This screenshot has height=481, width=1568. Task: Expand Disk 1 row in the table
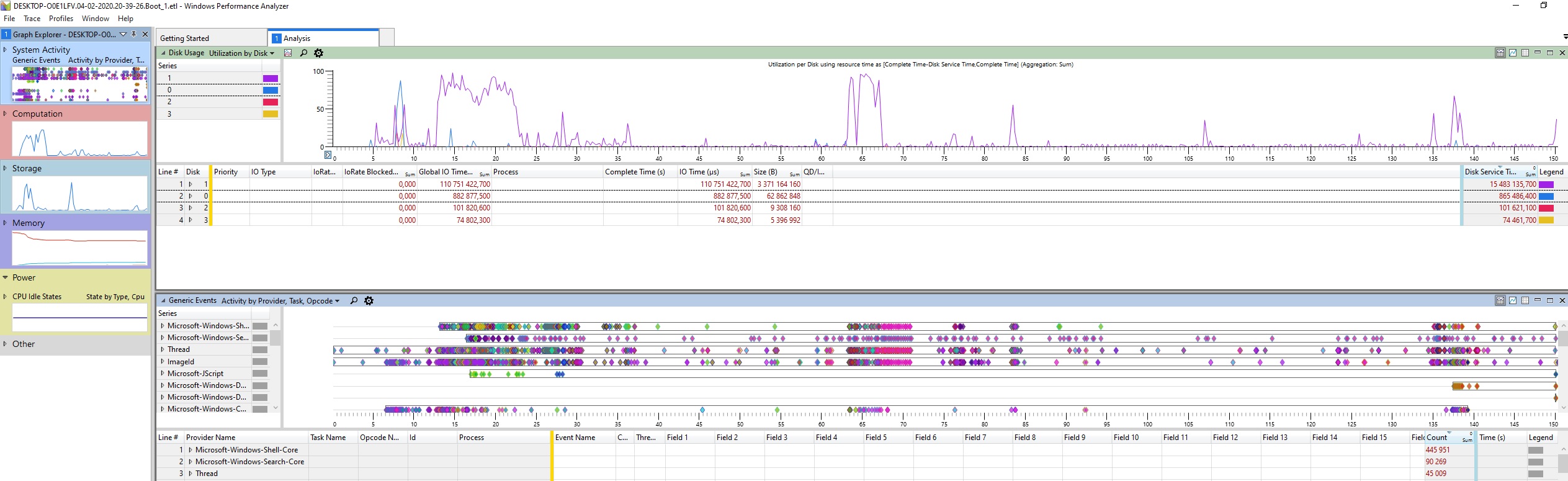[x=190, y=184]
